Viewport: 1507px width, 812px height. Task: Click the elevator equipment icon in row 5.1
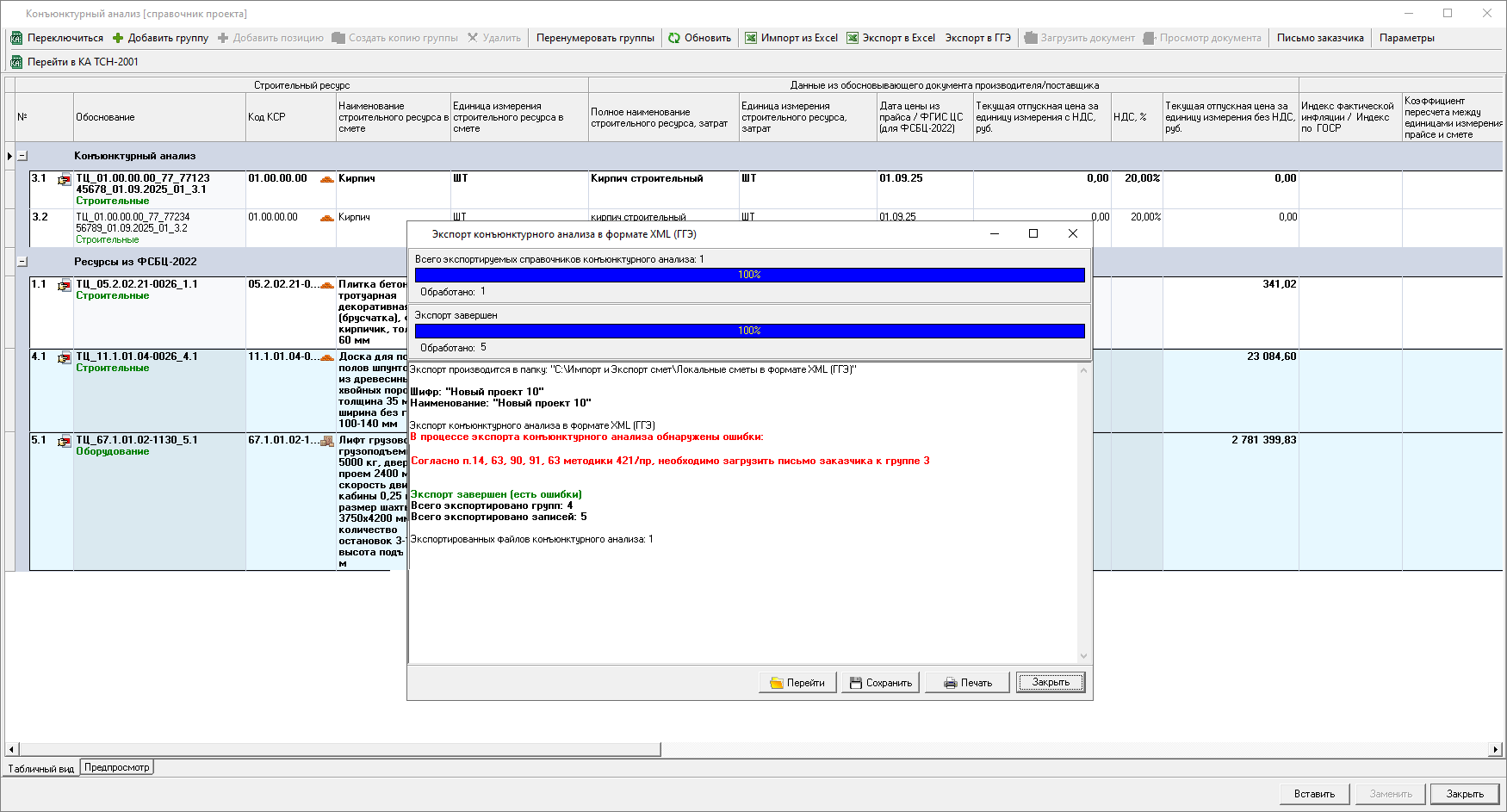pos(327,441)
